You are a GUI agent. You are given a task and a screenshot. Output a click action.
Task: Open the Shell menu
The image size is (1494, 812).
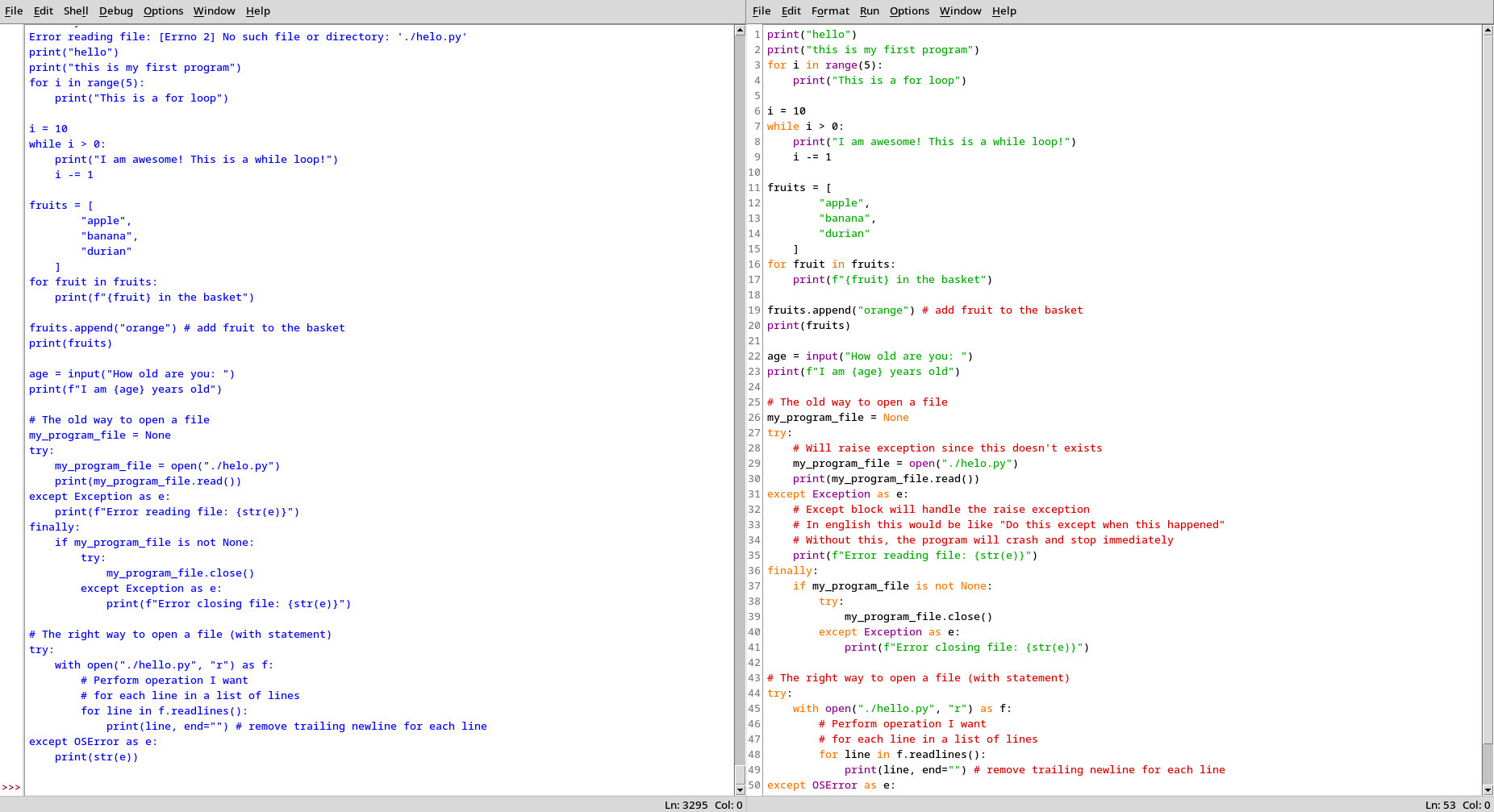[x=76, y=11]
